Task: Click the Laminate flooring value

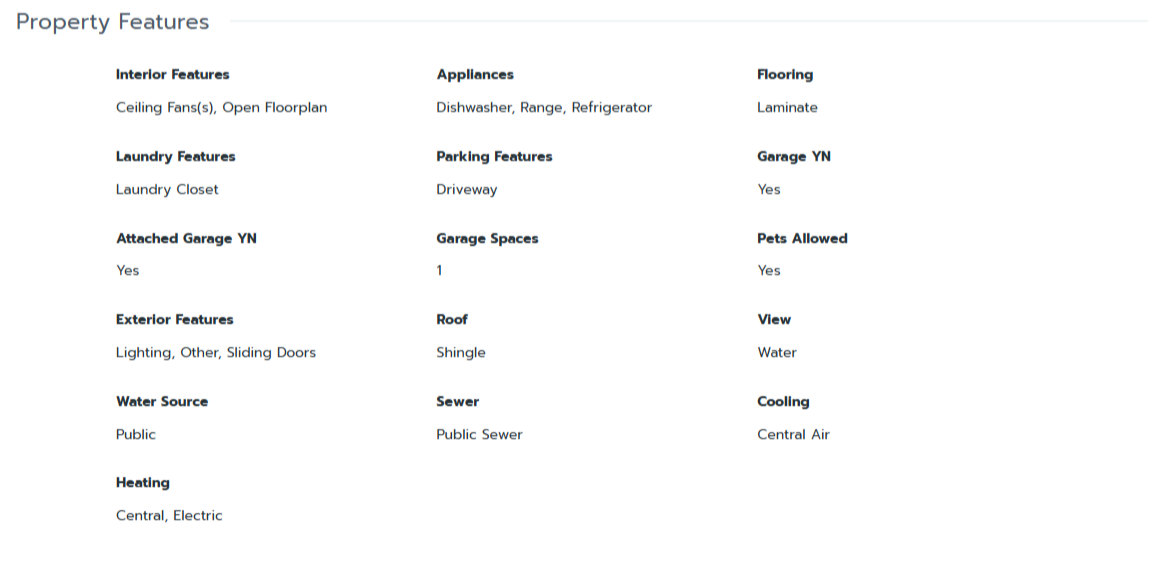Action: tap(787, 108)
